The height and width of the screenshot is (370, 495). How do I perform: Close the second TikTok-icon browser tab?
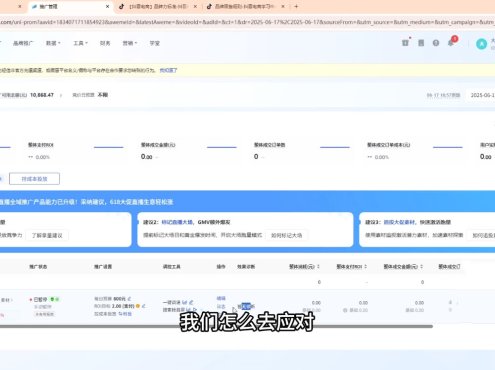coord(195,6)
